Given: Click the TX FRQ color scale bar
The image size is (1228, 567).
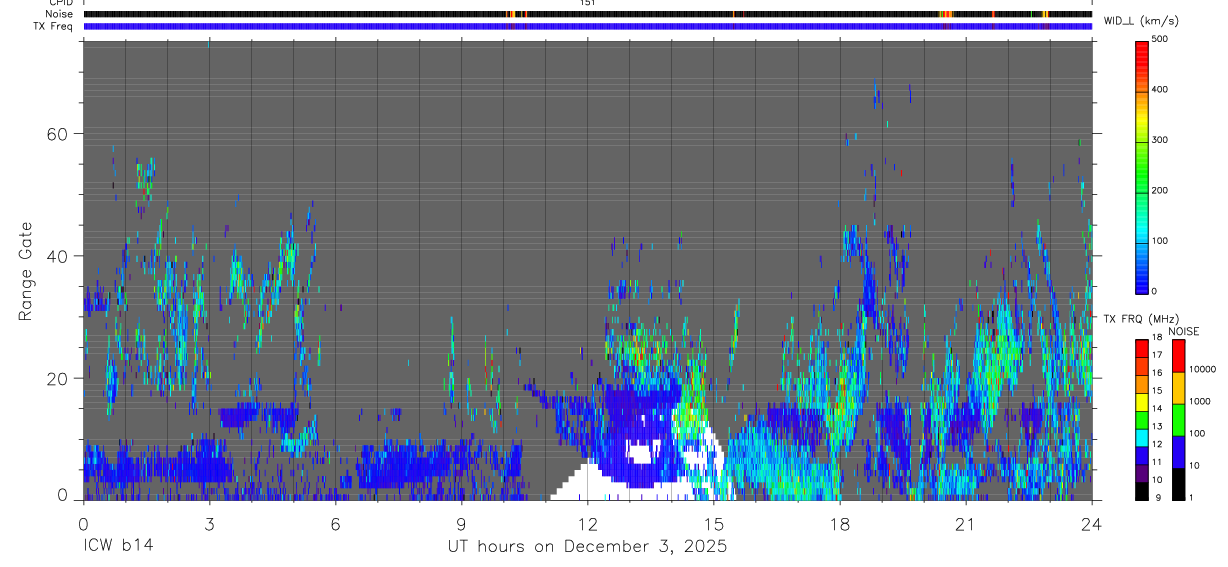Looking at the screenshot, I should pyautogui.click(x=1143, y=419).
